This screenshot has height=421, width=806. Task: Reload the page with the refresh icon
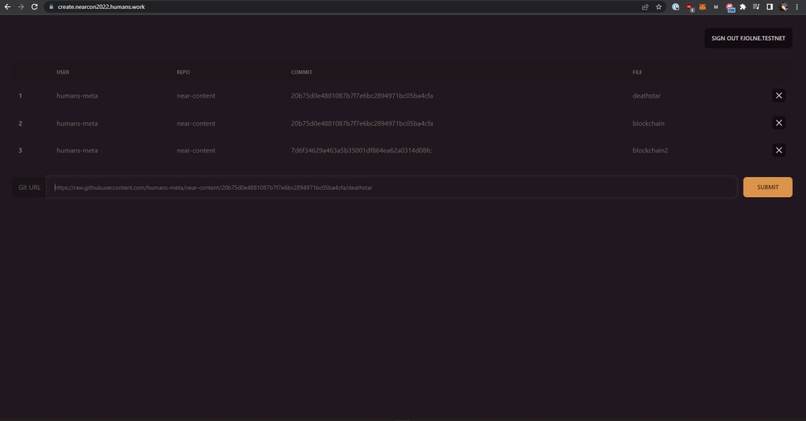[34, 7]
